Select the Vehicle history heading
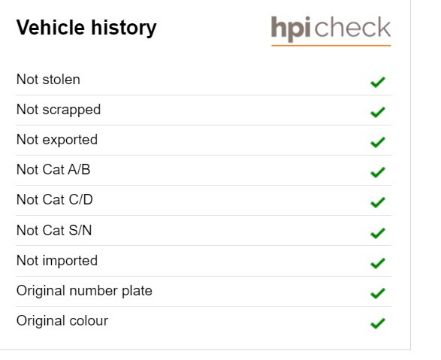Viewport: 441px width, 360px height. point(86,28)
